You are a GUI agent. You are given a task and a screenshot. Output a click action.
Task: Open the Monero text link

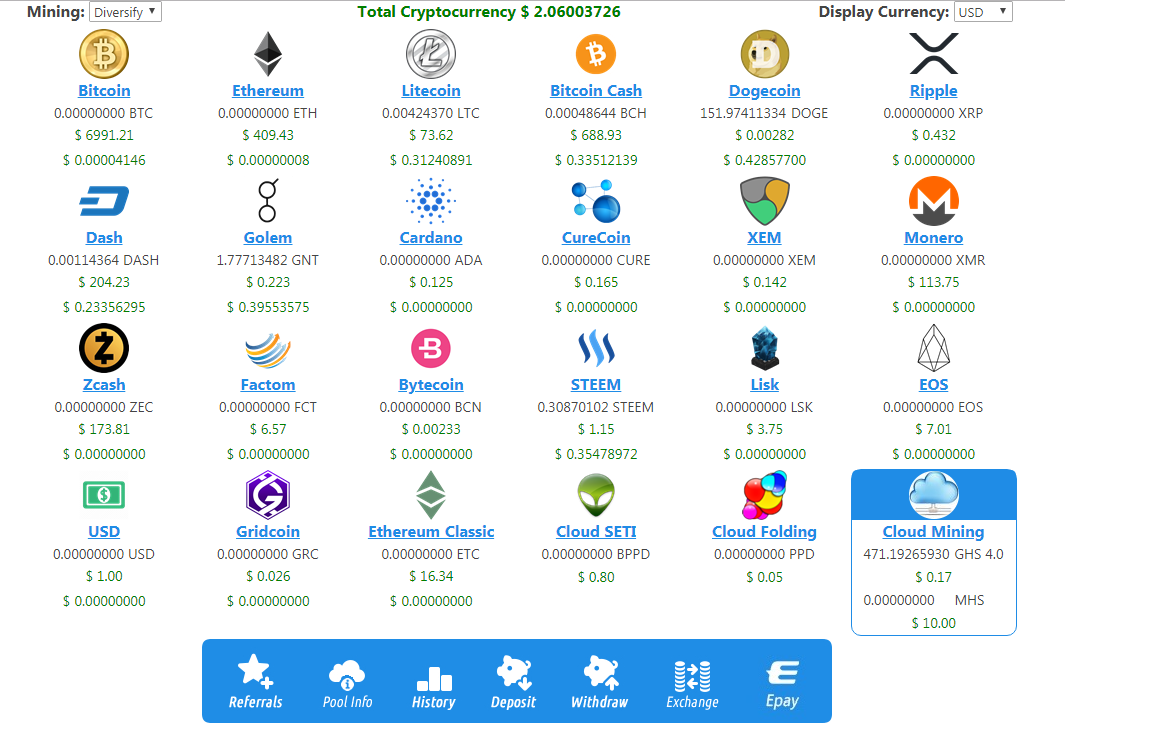pyautogui.click(x=933, y=237)
